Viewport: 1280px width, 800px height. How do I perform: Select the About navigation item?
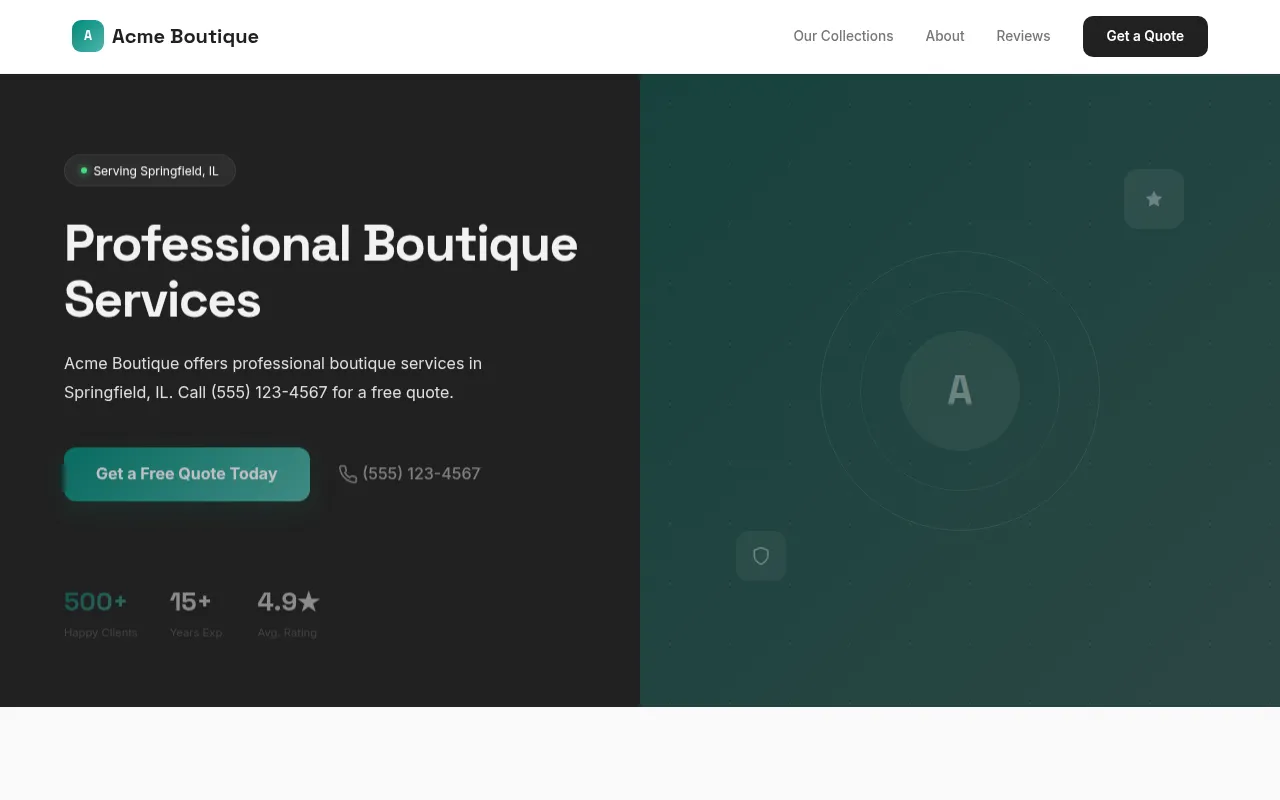click(944, 36)
